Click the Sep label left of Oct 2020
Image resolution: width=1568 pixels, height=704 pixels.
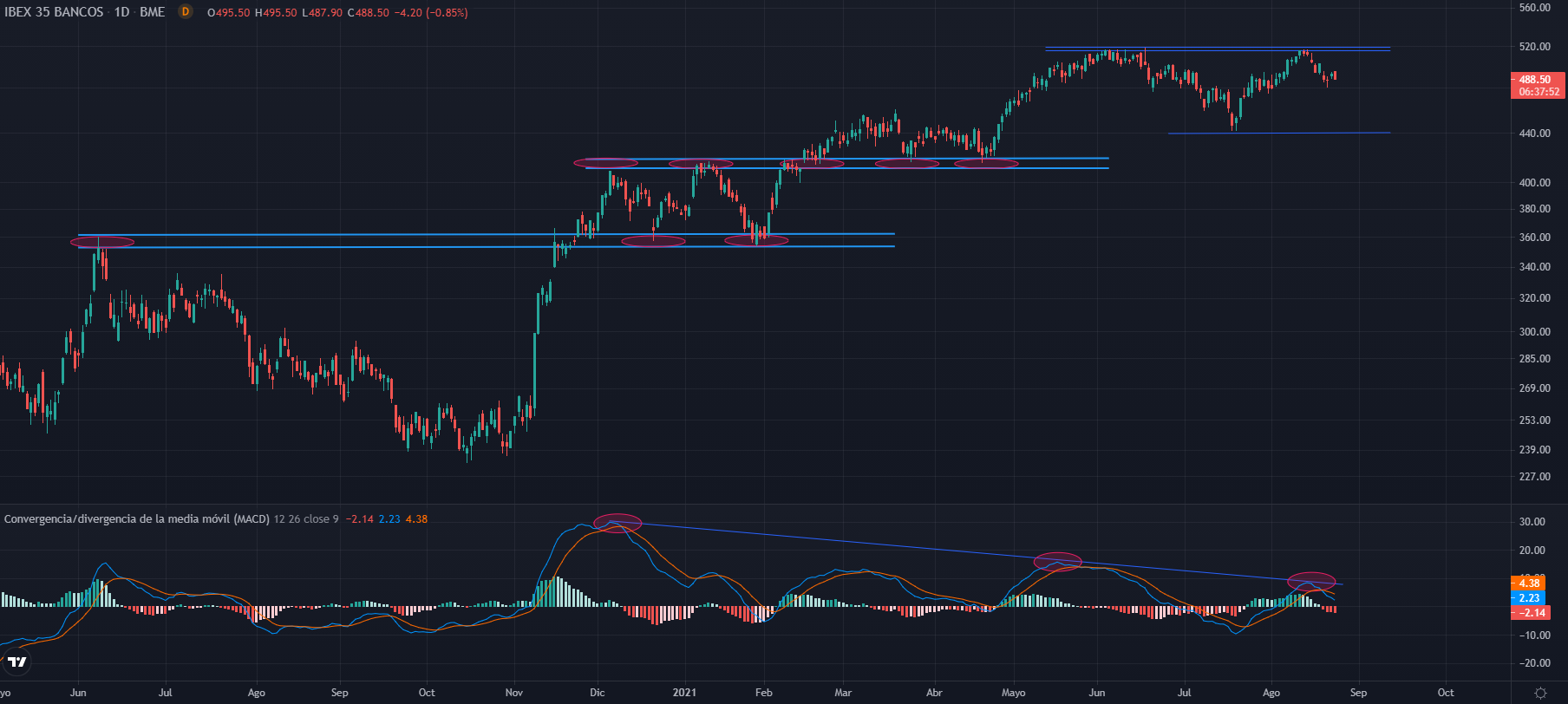340,693
